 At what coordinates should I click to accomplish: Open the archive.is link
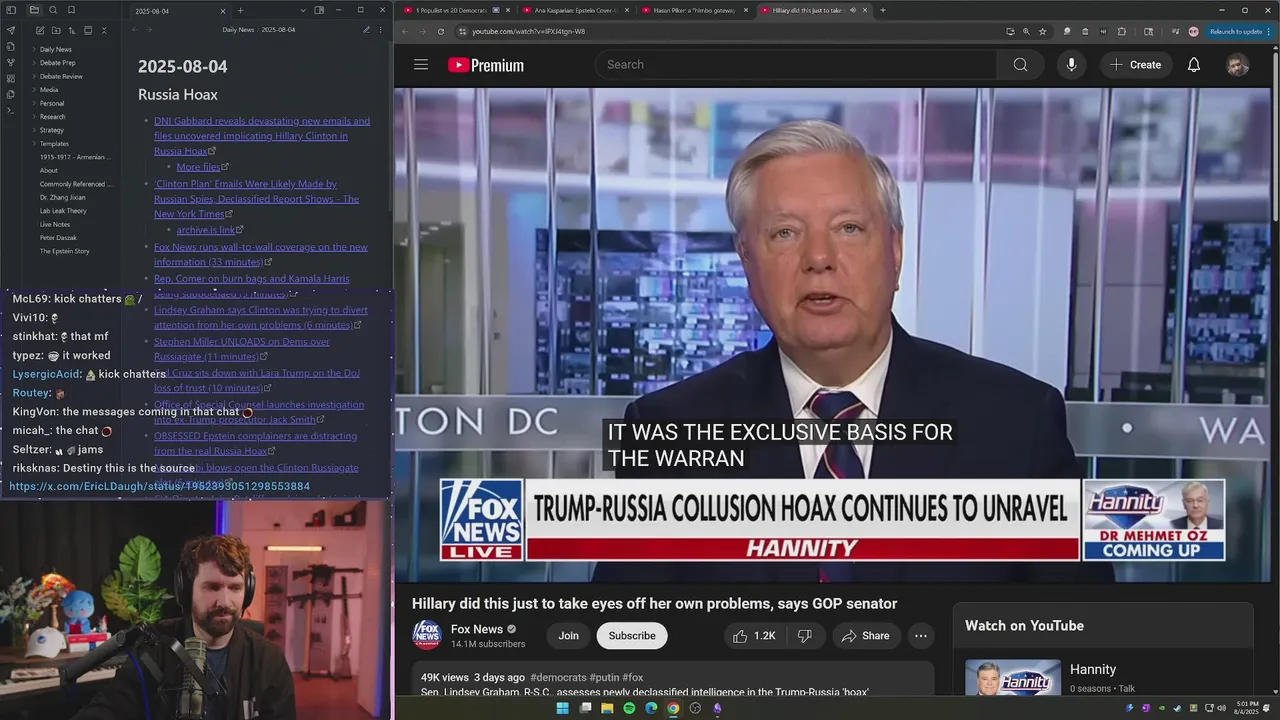coord(206,230)
